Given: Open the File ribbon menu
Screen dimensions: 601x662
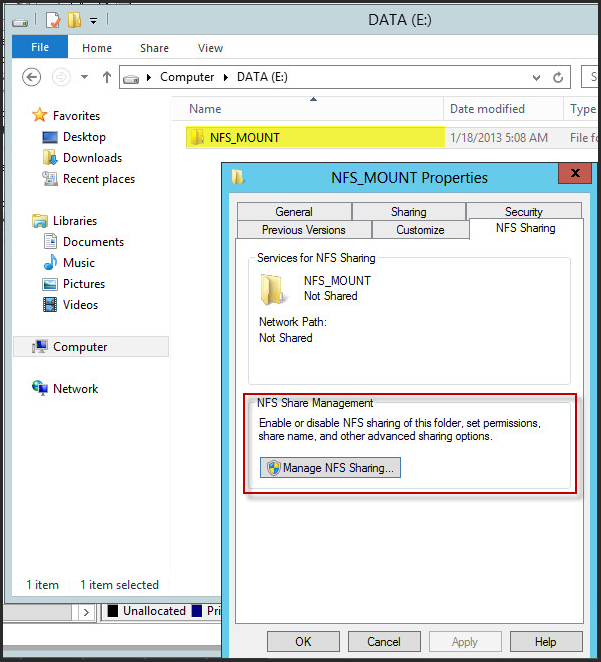Looking at the screenshot, I should click(40, 47).
